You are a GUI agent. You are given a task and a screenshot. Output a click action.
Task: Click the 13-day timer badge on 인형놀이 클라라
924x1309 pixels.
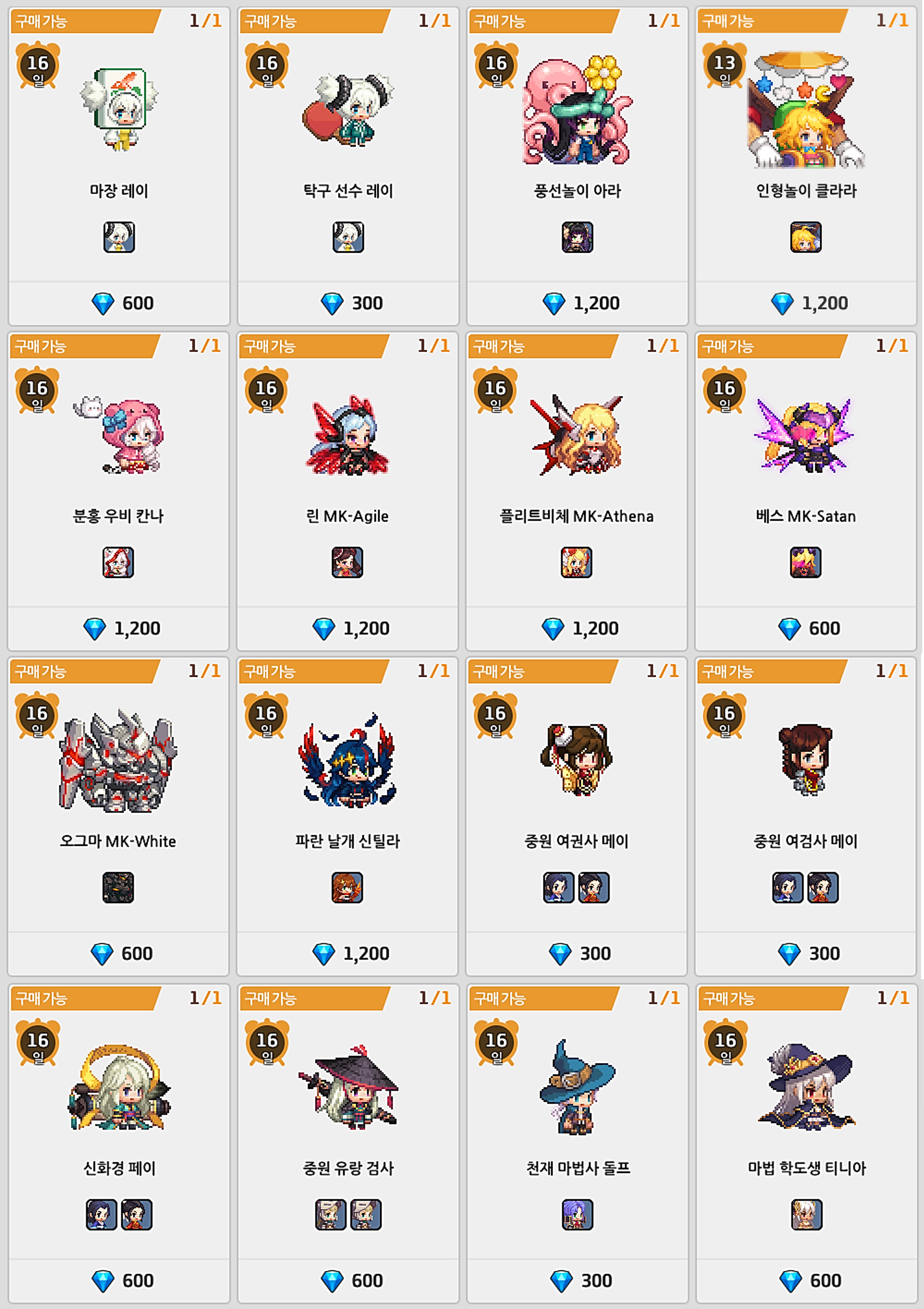[x=724, y=65]
